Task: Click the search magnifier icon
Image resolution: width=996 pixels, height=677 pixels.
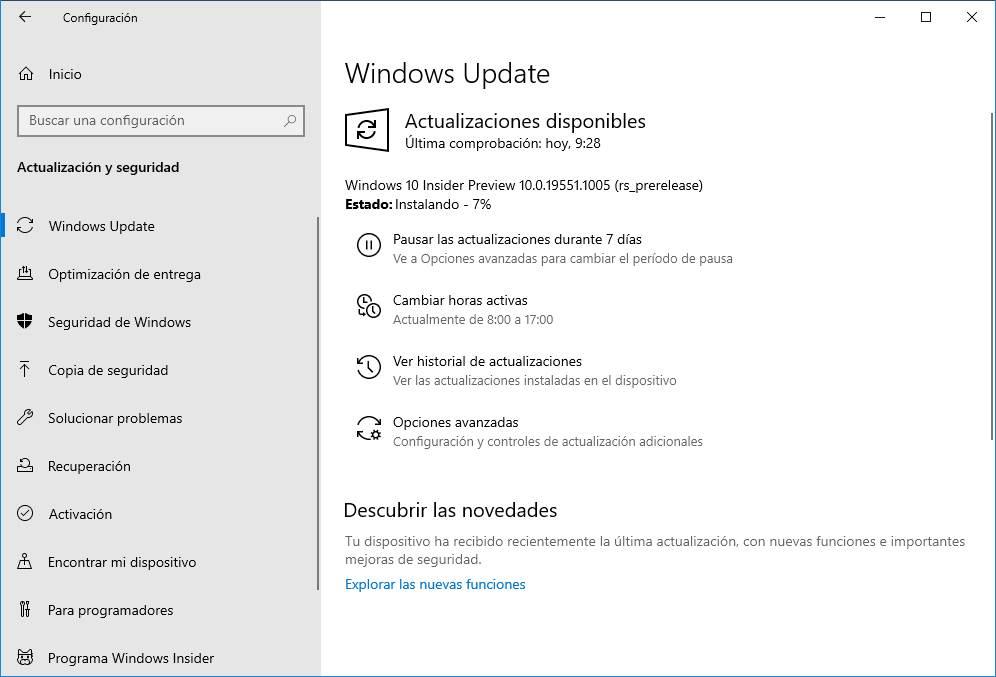Action: [x=290, y=120]
